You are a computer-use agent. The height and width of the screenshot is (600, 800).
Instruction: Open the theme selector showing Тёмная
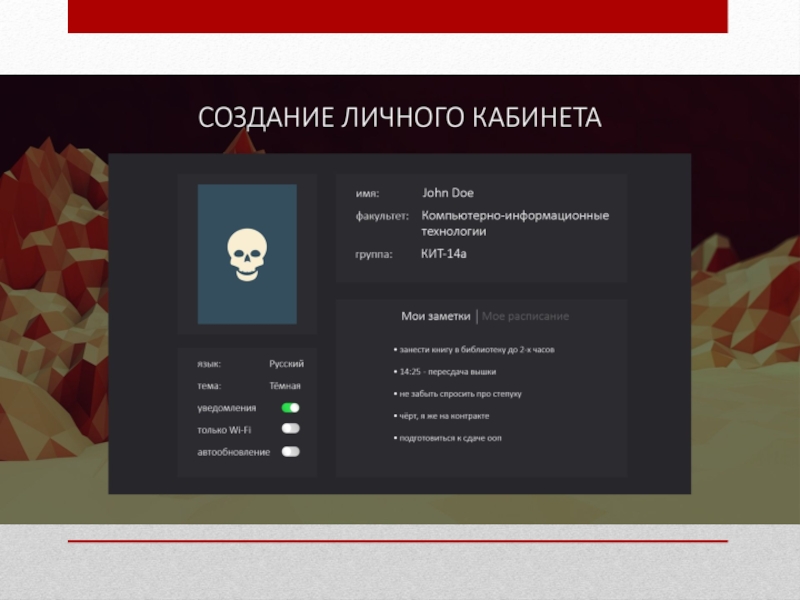tap(284, 386)
